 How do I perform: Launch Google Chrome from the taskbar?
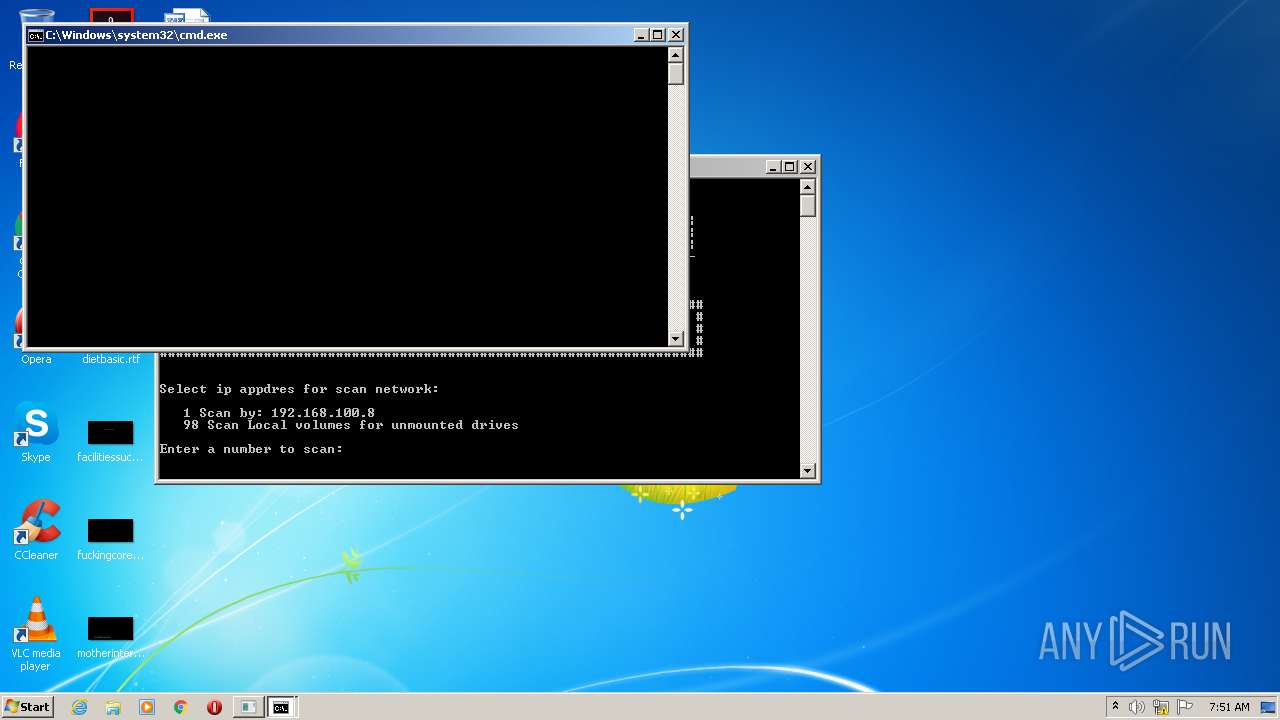(181, 707)
